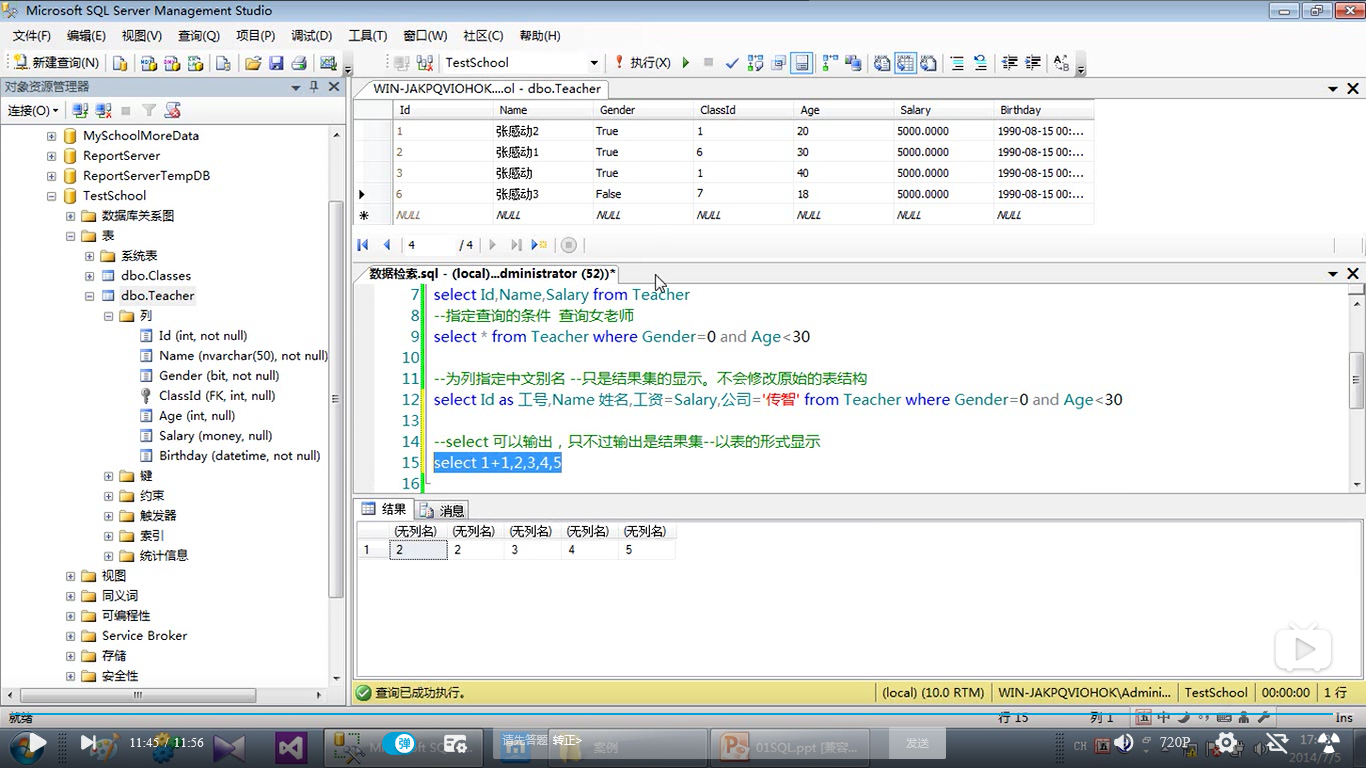Toggle Include Actual Execution Plan icon
The width and height of the screenshot is (1366, 768).
[x=829, y=62]
